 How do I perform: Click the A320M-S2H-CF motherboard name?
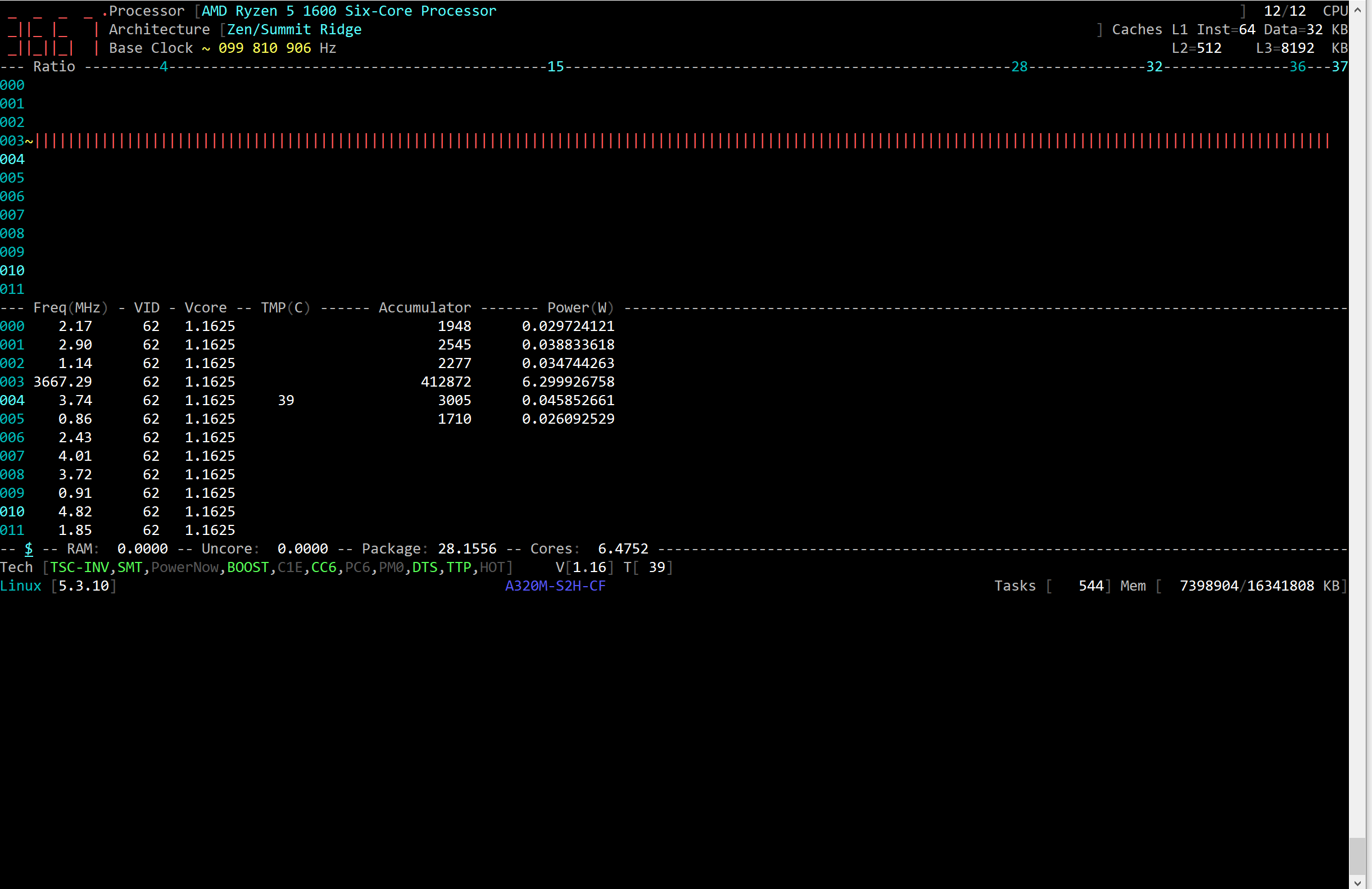(555, 586)
